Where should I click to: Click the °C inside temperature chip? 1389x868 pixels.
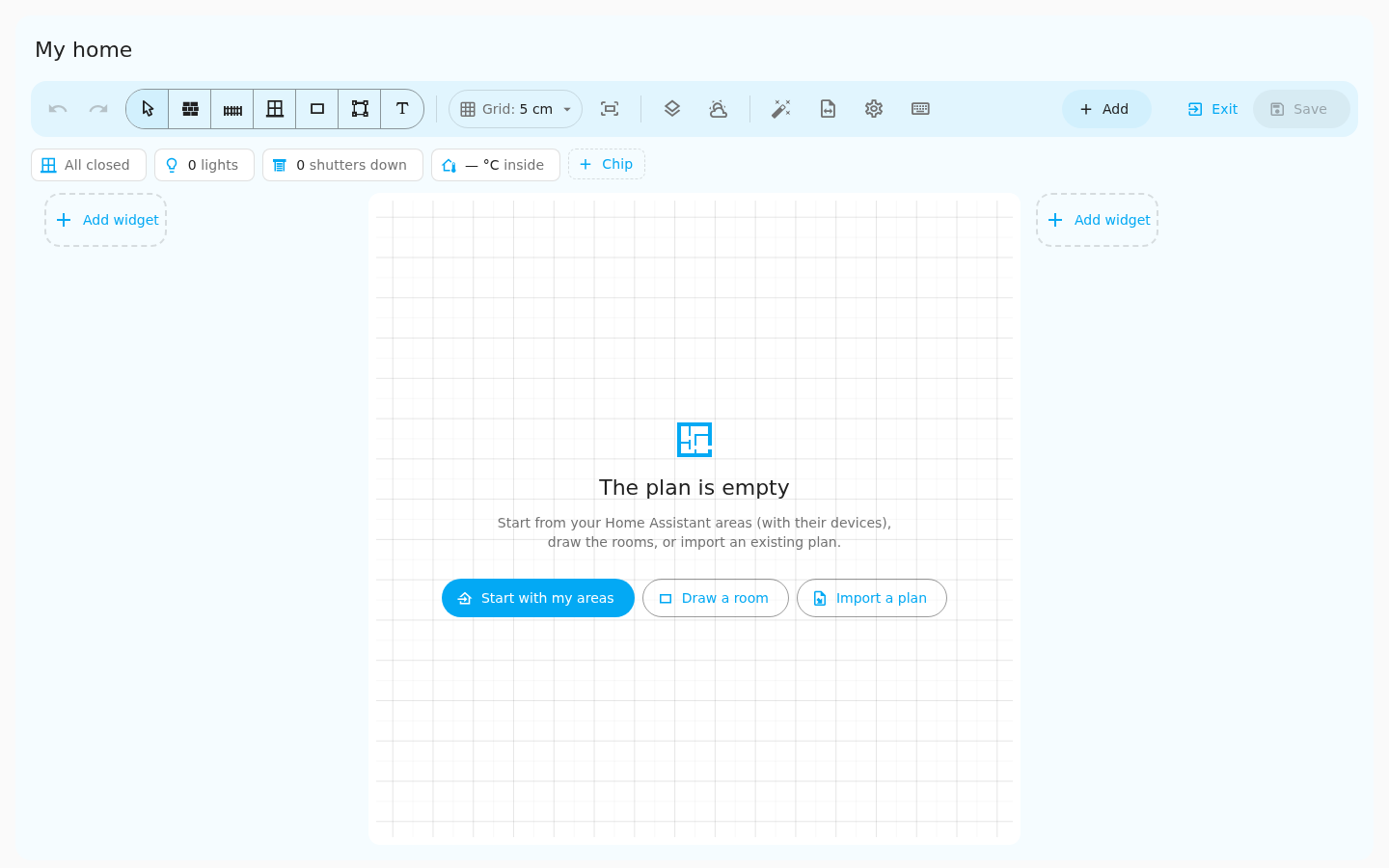point(496,165)
